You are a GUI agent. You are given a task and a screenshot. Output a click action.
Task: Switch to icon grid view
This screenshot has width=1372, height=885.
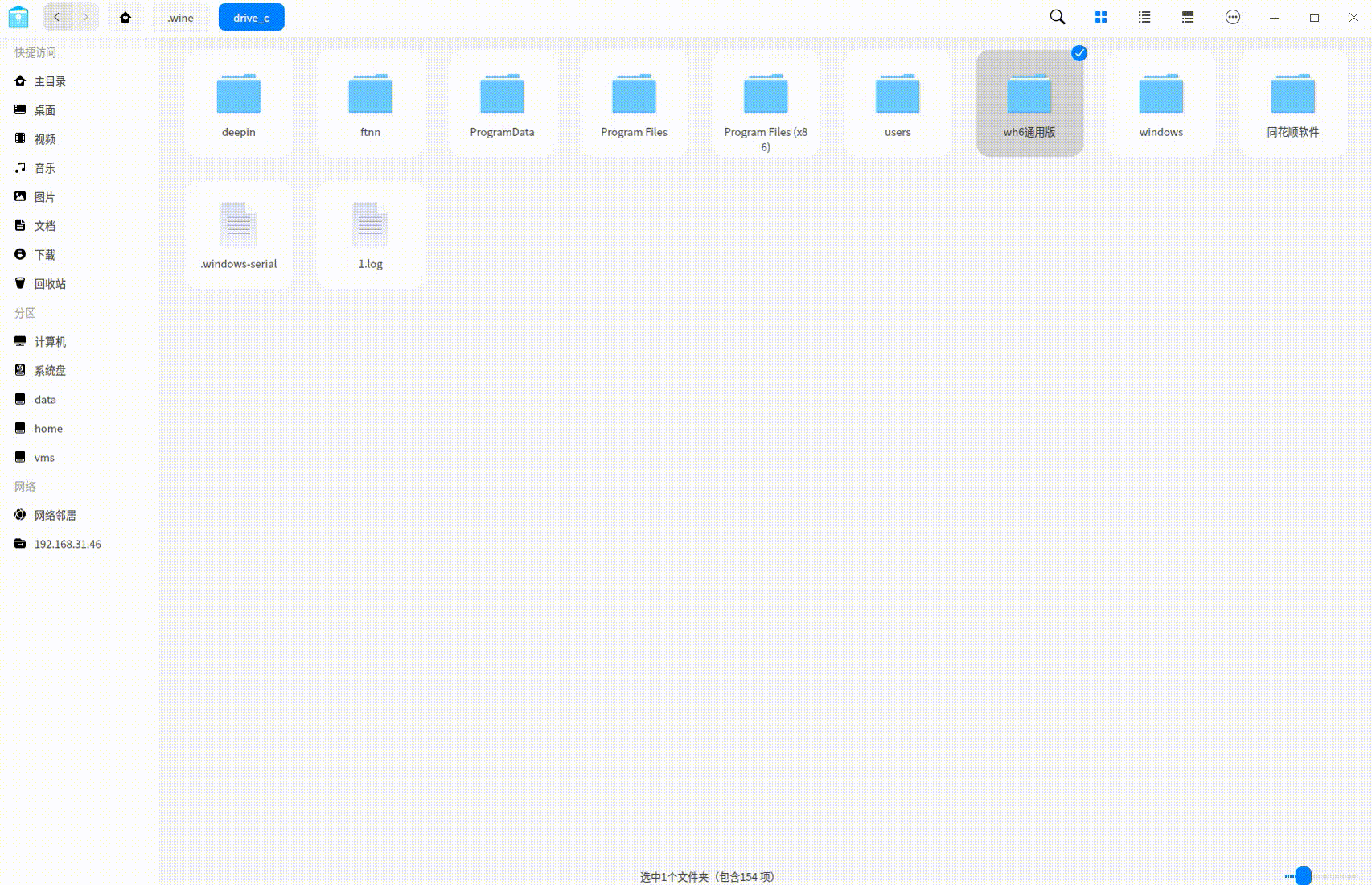point(1101,17)
